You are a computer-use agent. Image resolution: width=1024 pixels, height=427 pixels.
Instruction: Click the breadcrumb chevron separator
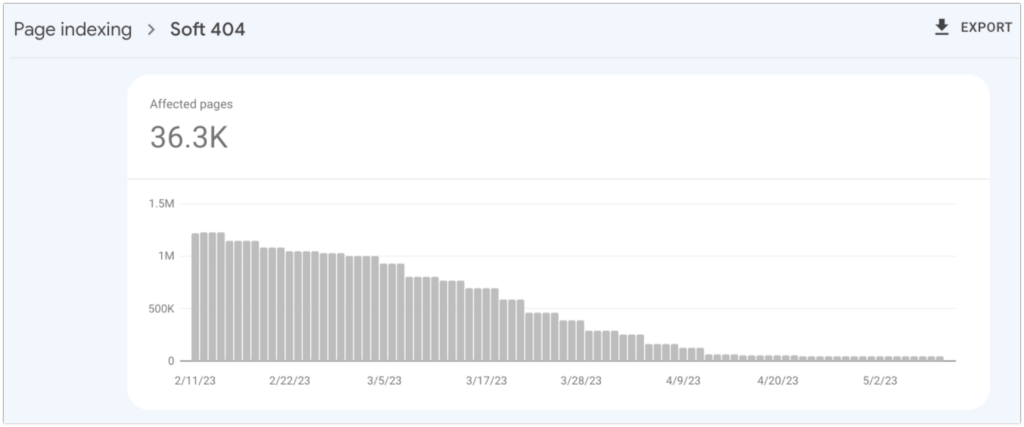[152, 29]
